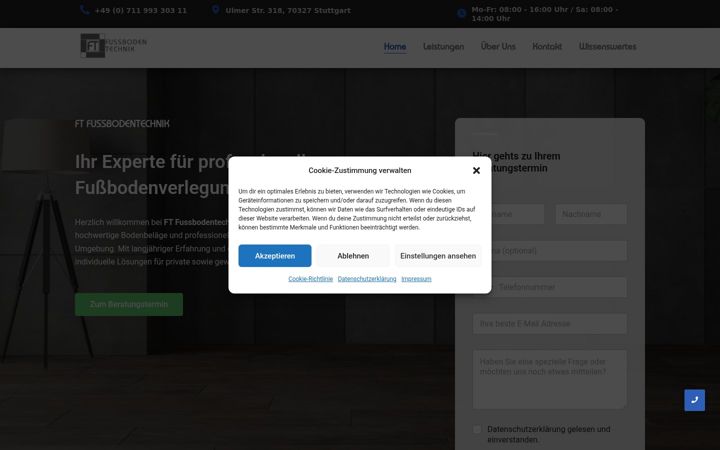Open the Leistungen menu item
This screenshot has height=450, width=720.
pyautogui.click(x=444, y=46)
